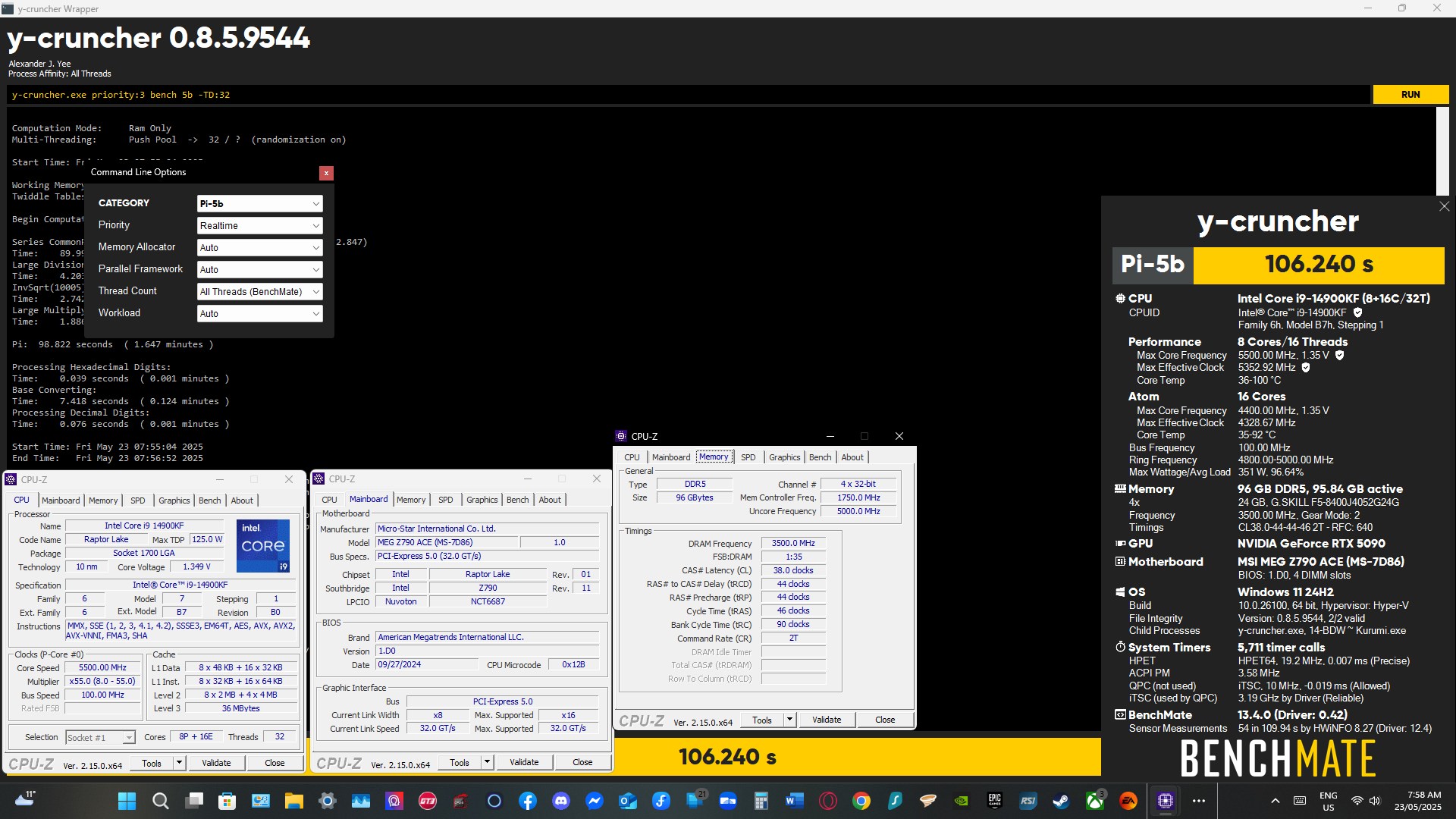Open Memory tab in Mainboard CPU-Z window
Viewport: 1456px width, 819px height.
tap(411, 500)
